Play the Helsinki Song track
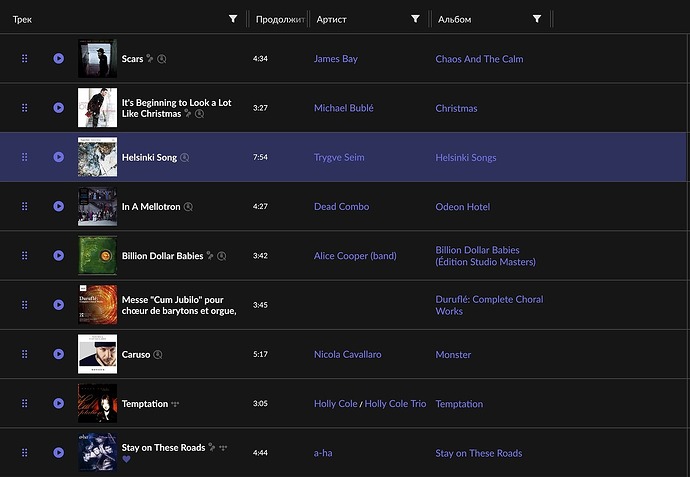 pos(59,157)
